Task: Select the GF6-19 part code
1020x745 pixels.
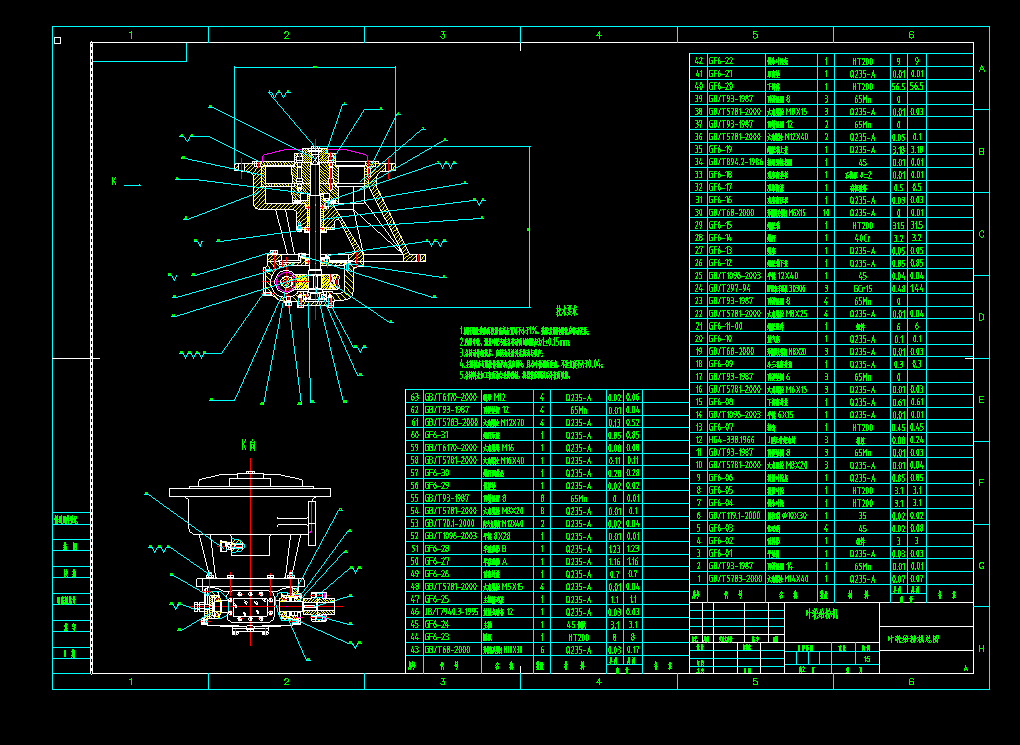Action: click(x=721, y=150)
